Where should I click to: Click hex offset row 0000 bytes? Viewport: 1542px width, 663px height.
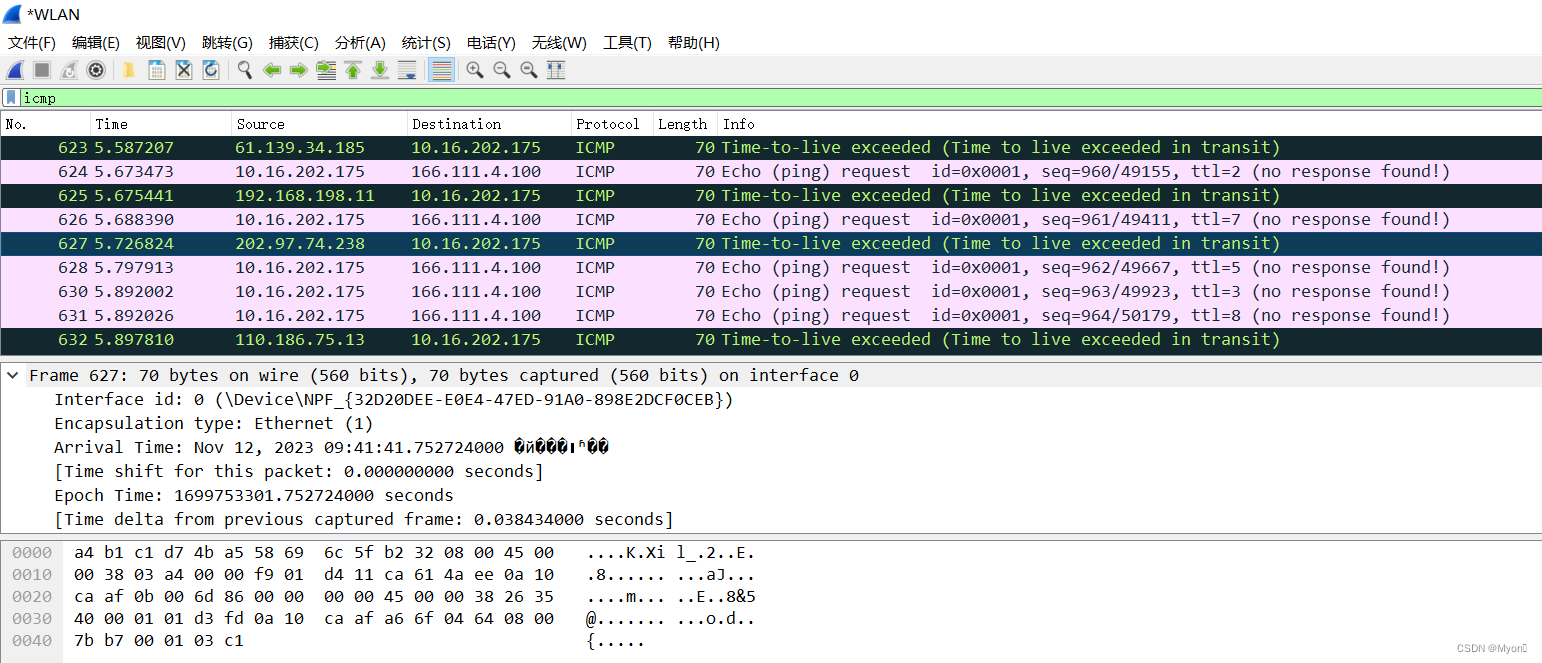314,553
